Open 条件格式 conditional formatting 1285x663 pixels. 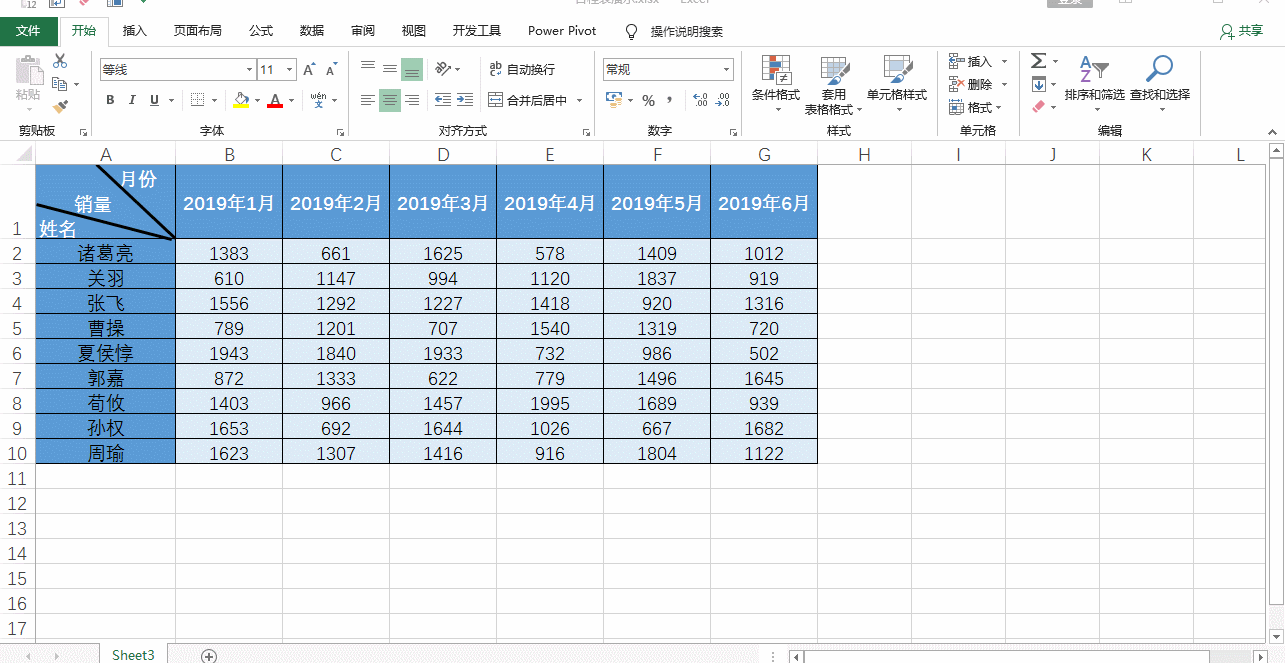776,82
